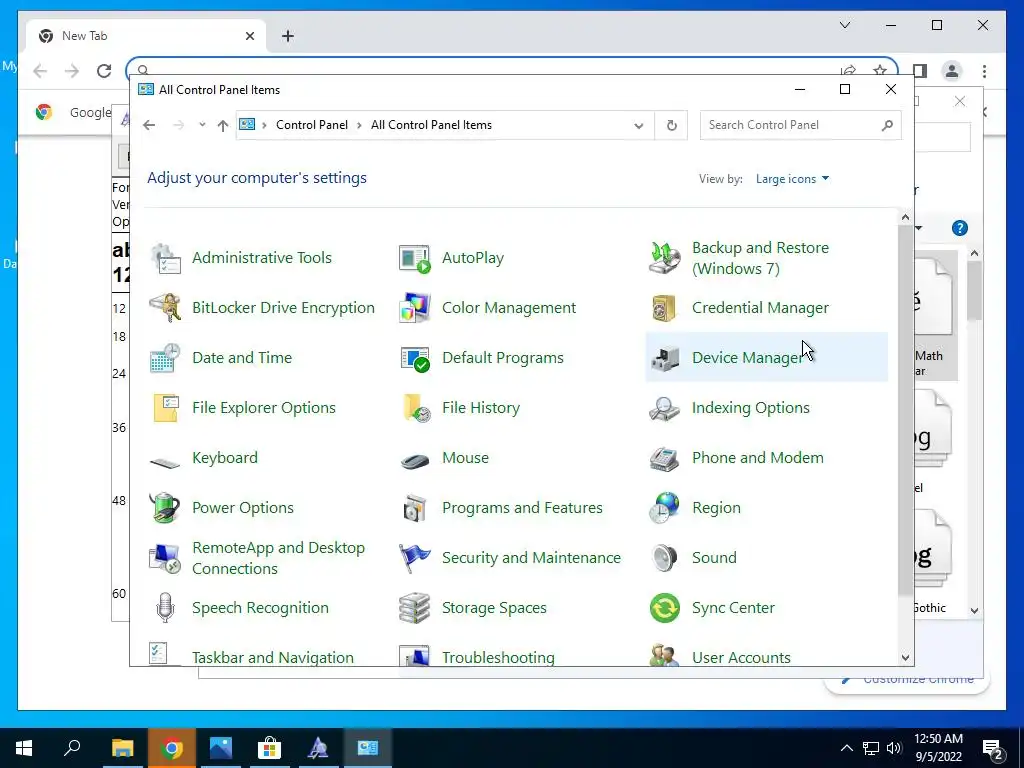Open the Sound speaker icon
This screenshot has width=1024, height=768.
click(665, 558)
